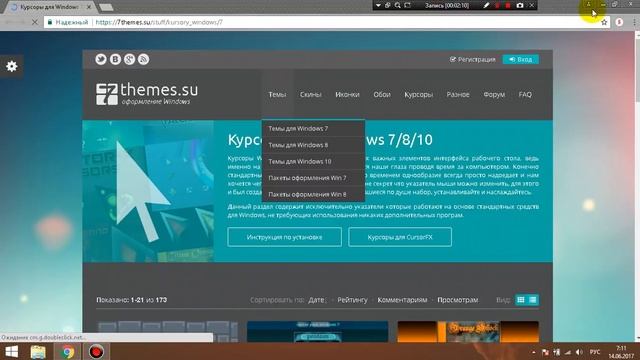Take a snapshot with camera icon

point(520,5)
